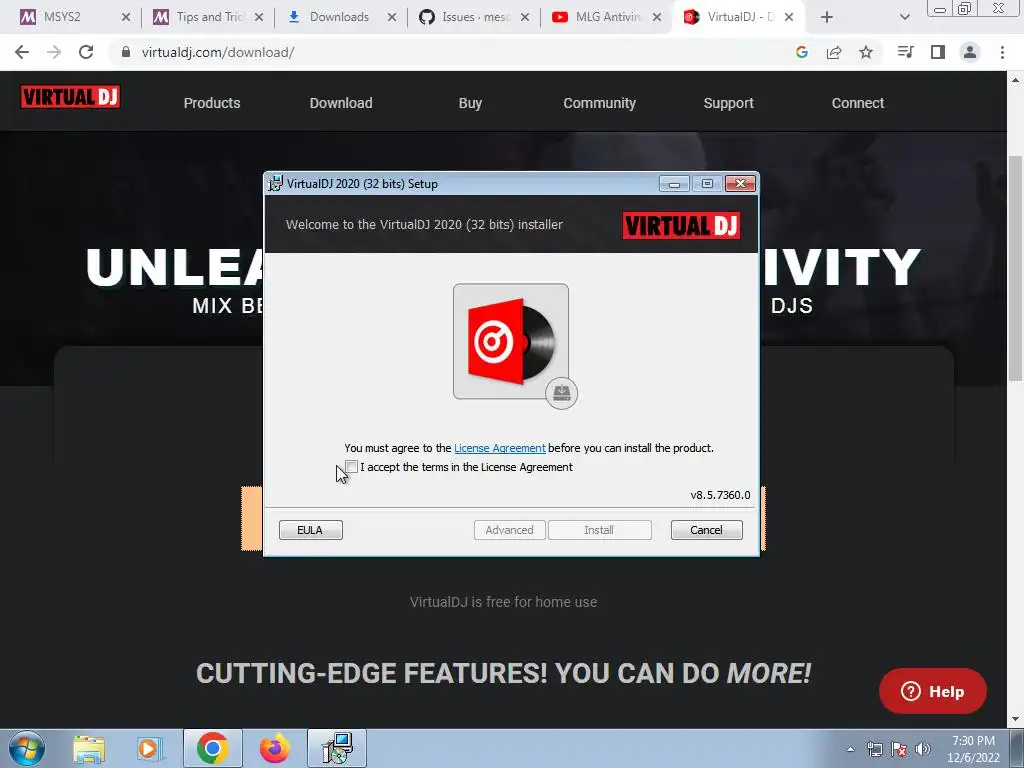Click "VirtualDJ is free for home use" text

point(504,602)
